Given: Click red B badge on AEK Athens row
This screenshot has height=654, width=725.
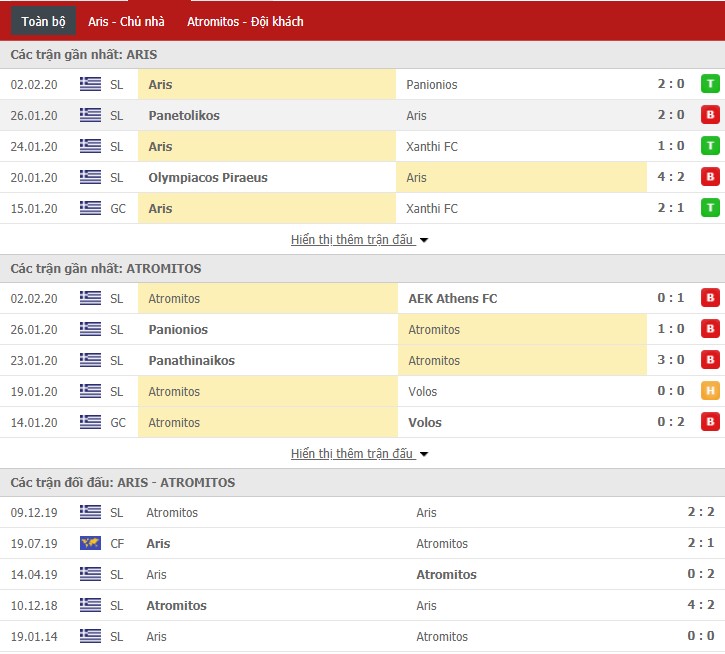Looking at the screenshot, I should tap(710, 298).
